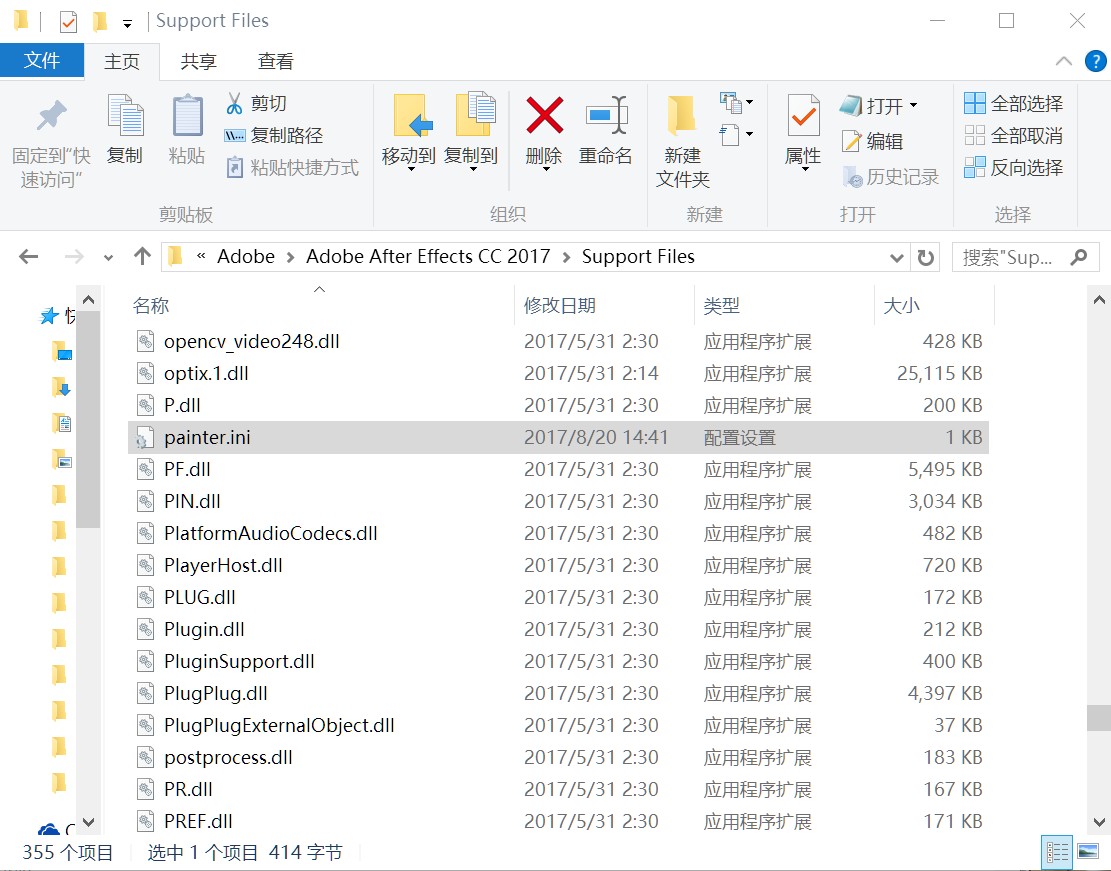Invert selection using 反向选择

click(1014, 168)
